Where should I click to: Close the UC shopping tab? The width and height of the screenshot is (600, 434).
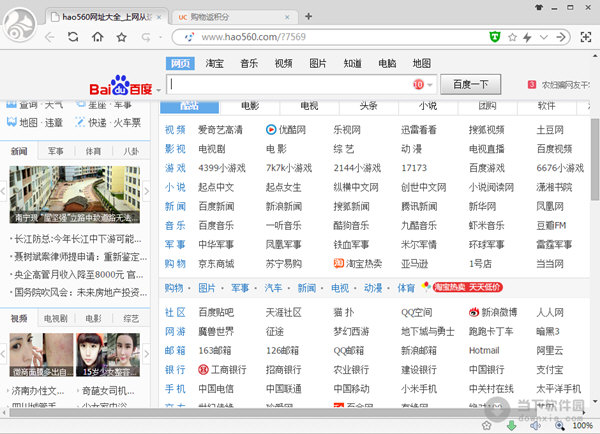click(287, 17)
